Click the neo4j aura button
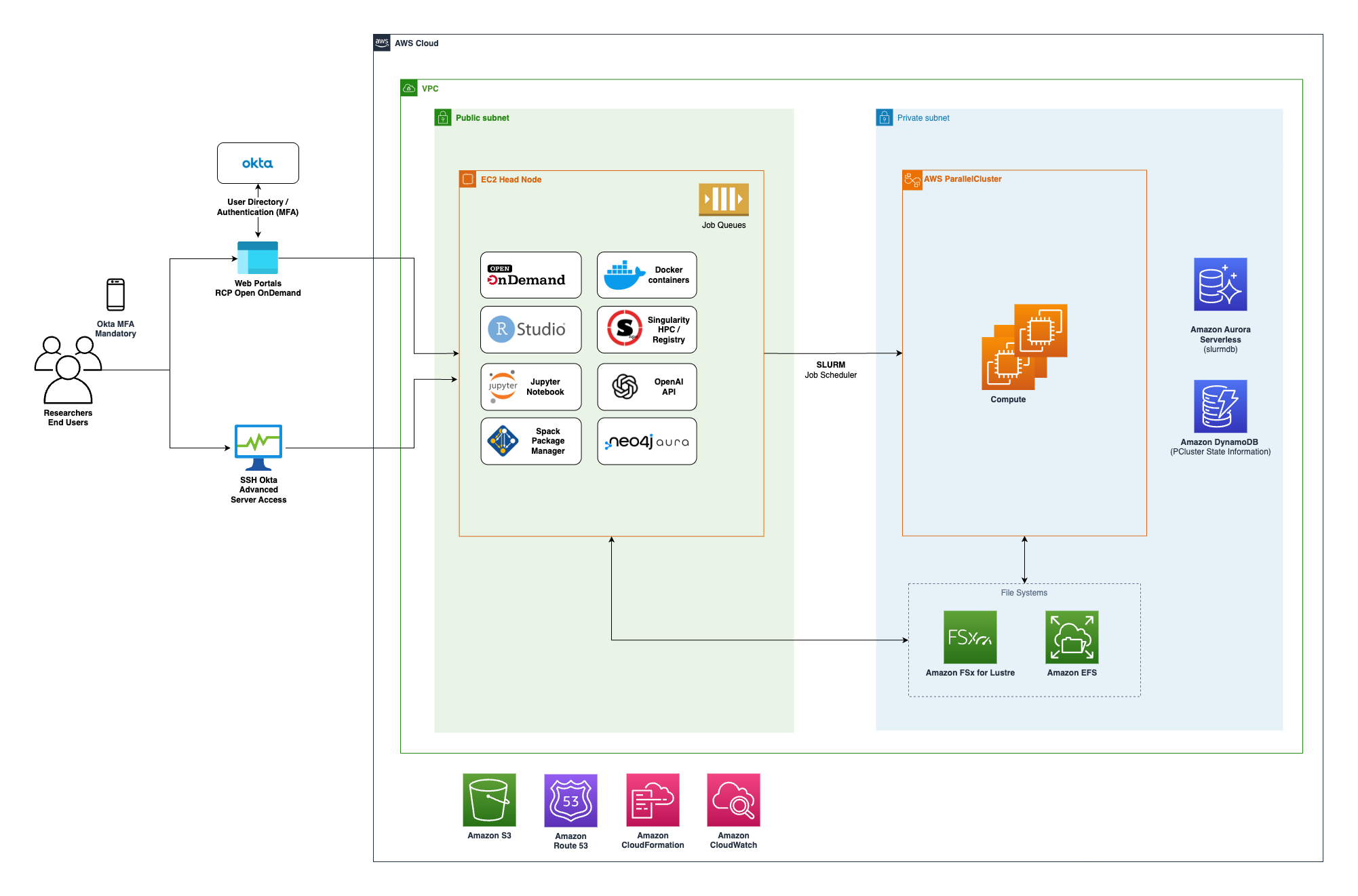 (x=646, y=441)
